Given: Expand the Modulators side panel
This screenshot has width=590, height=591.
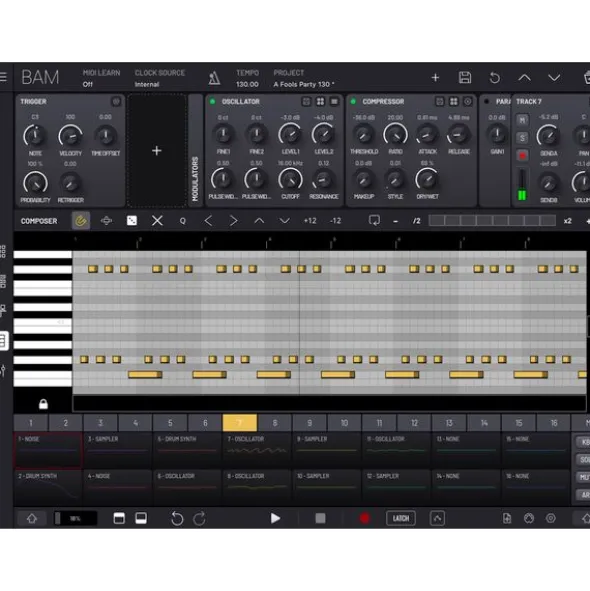Looking at the screenshot, I should pos(195,151).
